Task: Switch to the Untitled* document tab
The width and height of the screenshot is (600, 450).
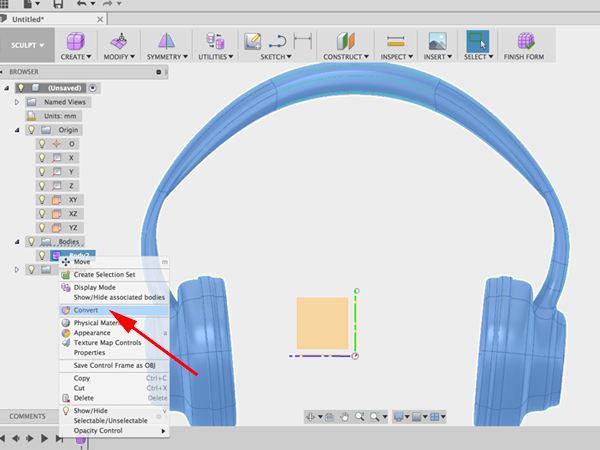Action: coord(28,19)
